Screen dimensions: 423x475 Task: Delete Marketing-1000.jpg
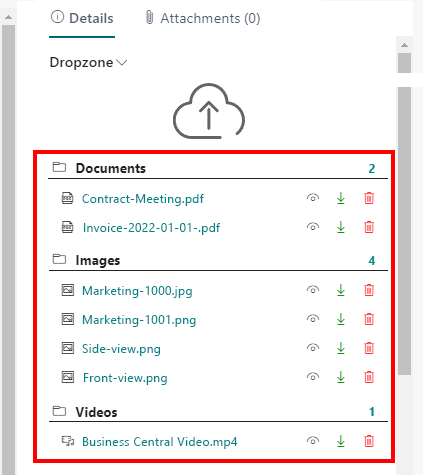tap(369, 290)
